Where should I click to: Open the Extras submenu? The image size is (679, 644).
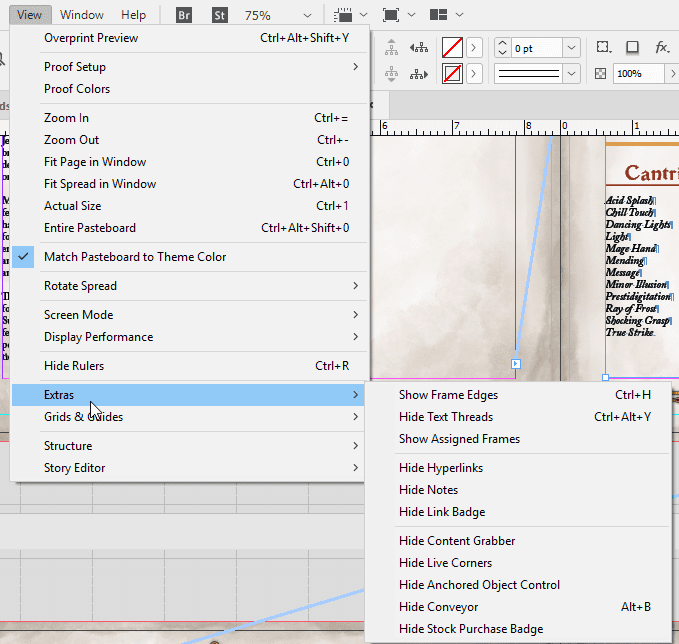pyautogui.click(x=188, y=395)
